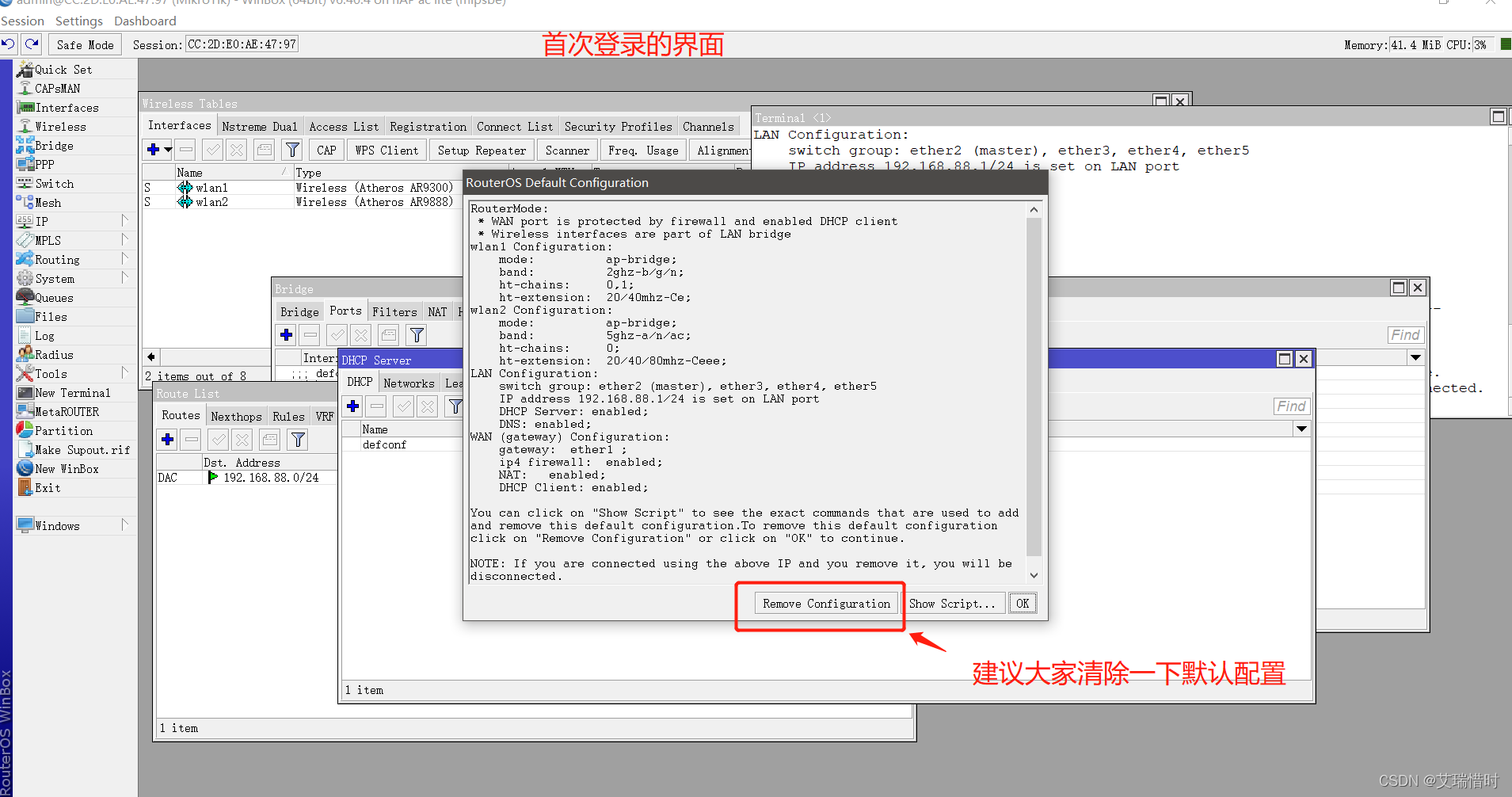
Task: Open dropdown arrow below Find in Bridge window
Action: click(1415, 357)
